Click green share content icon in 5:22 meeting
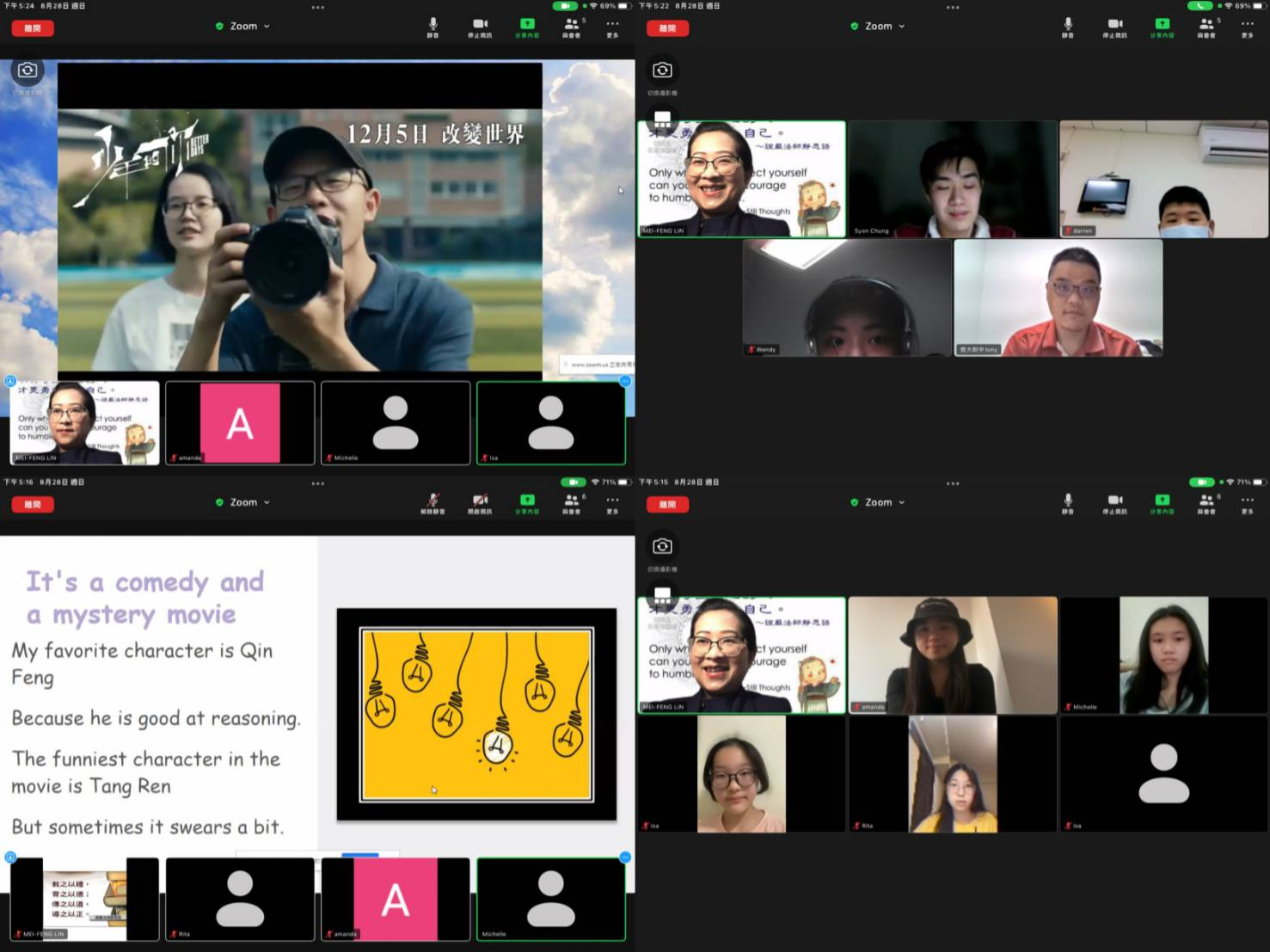 [x=1162, y=25]
